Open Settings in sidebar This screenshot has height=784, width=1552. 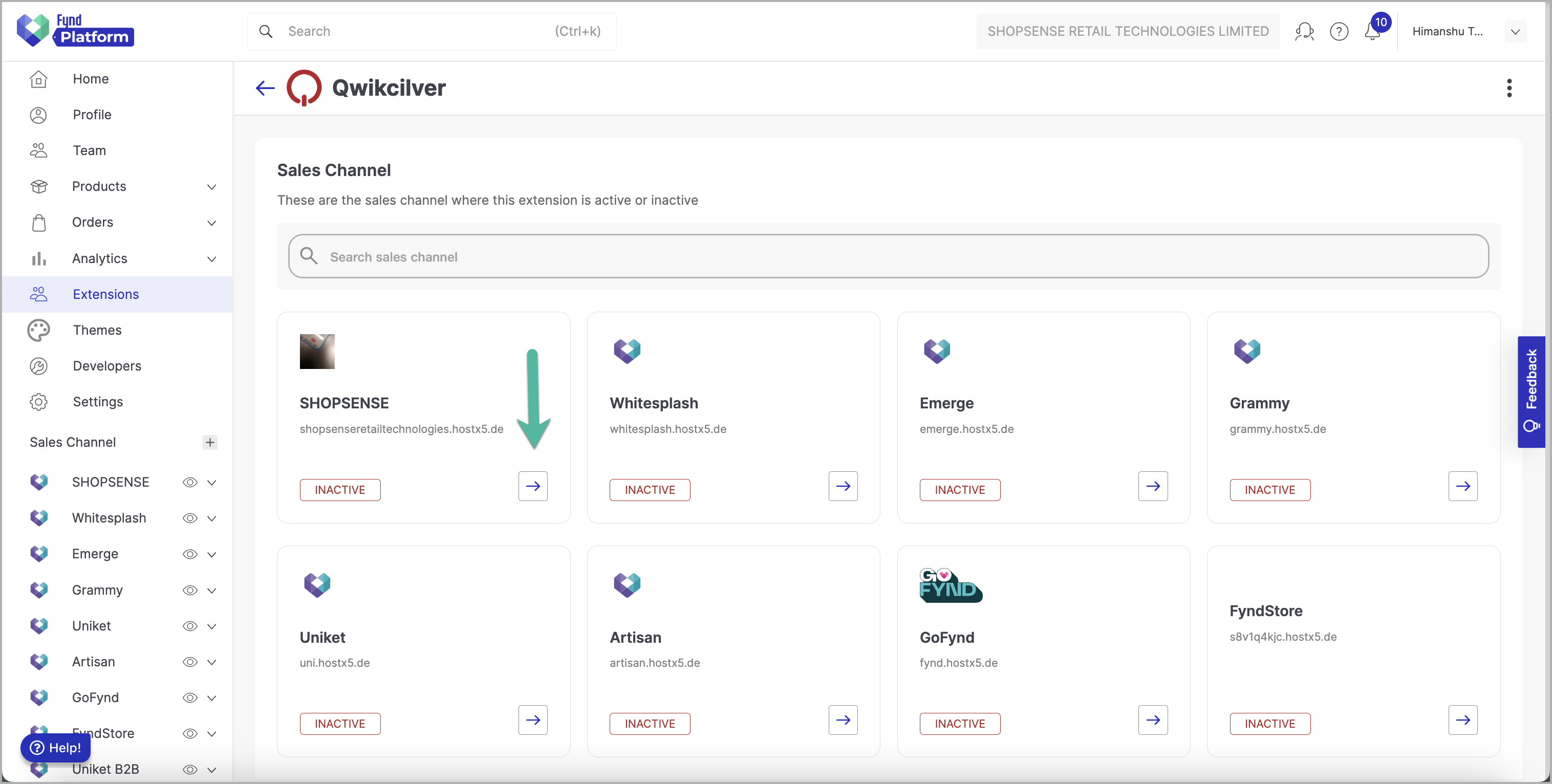[x=118, y=402]
